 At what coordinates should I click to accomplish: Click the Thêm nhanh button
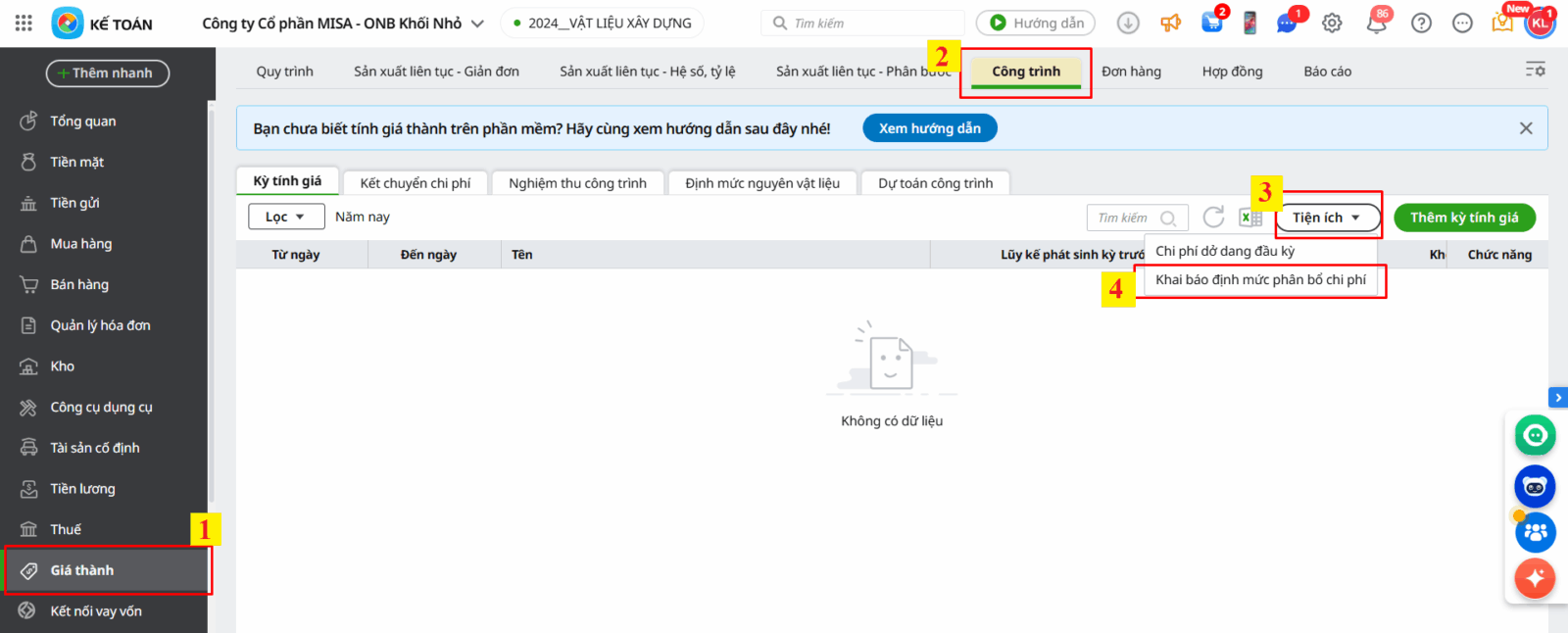[108, 73]
